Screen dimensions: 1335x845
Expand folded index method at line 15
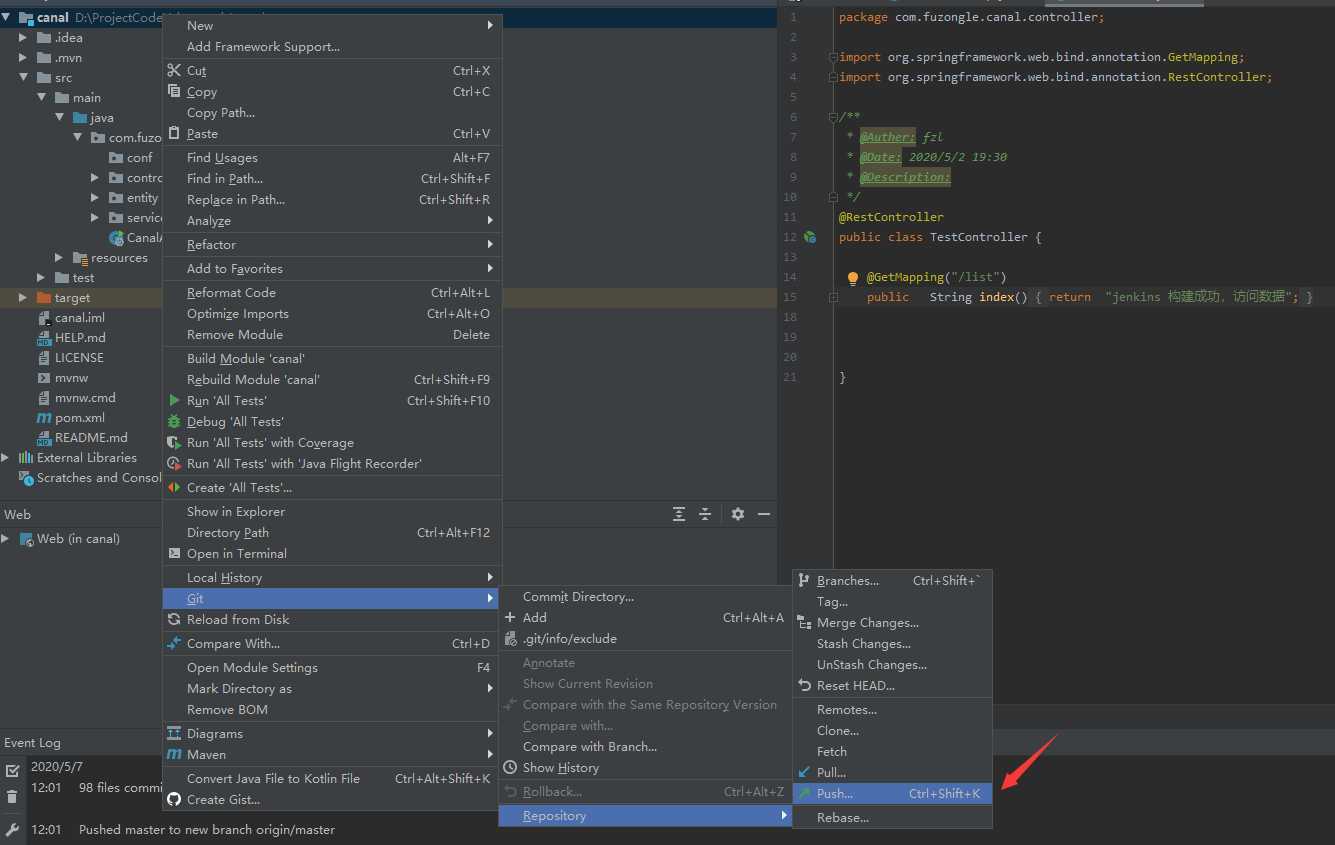[x=833, y=297]
